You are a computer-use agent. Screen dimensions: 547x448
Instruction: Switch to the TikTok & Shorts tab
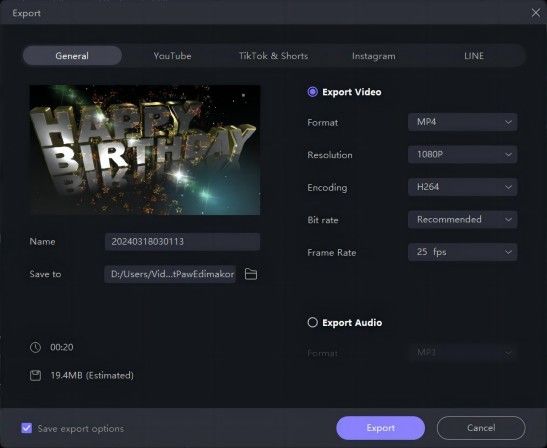[274, 56]
